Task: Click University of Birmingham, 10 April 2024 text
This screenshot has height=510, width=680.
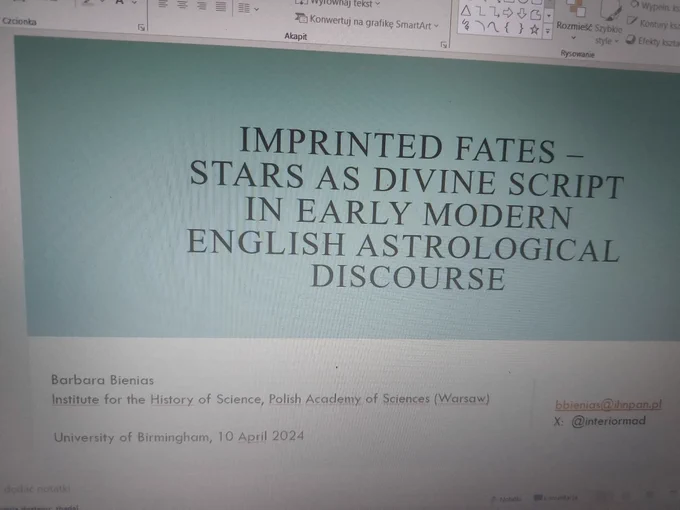Action: [179, 437]
